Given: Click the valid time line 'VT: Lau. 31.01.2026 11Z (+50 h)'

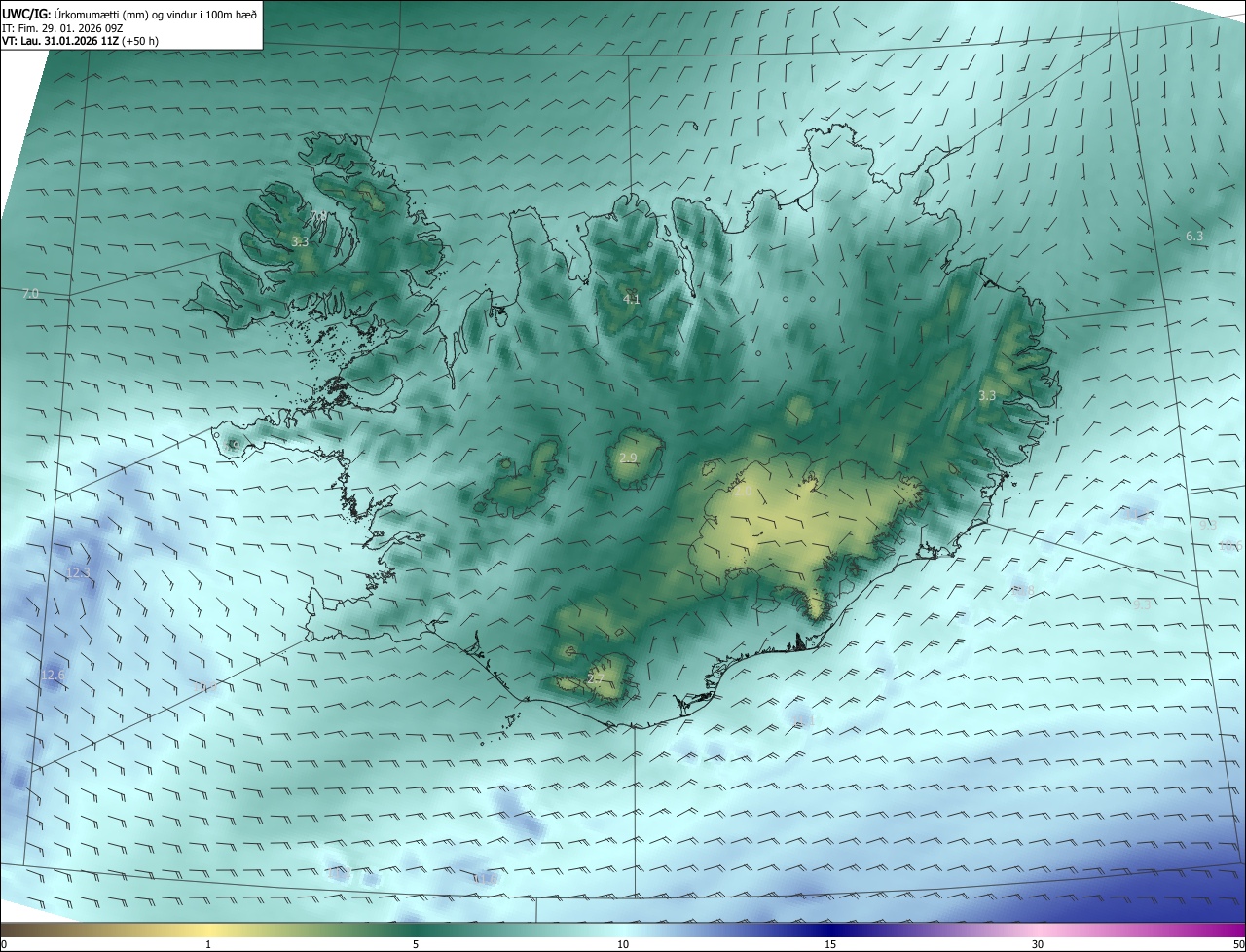Looking at the screenshot, I should [x=80, y=41].
